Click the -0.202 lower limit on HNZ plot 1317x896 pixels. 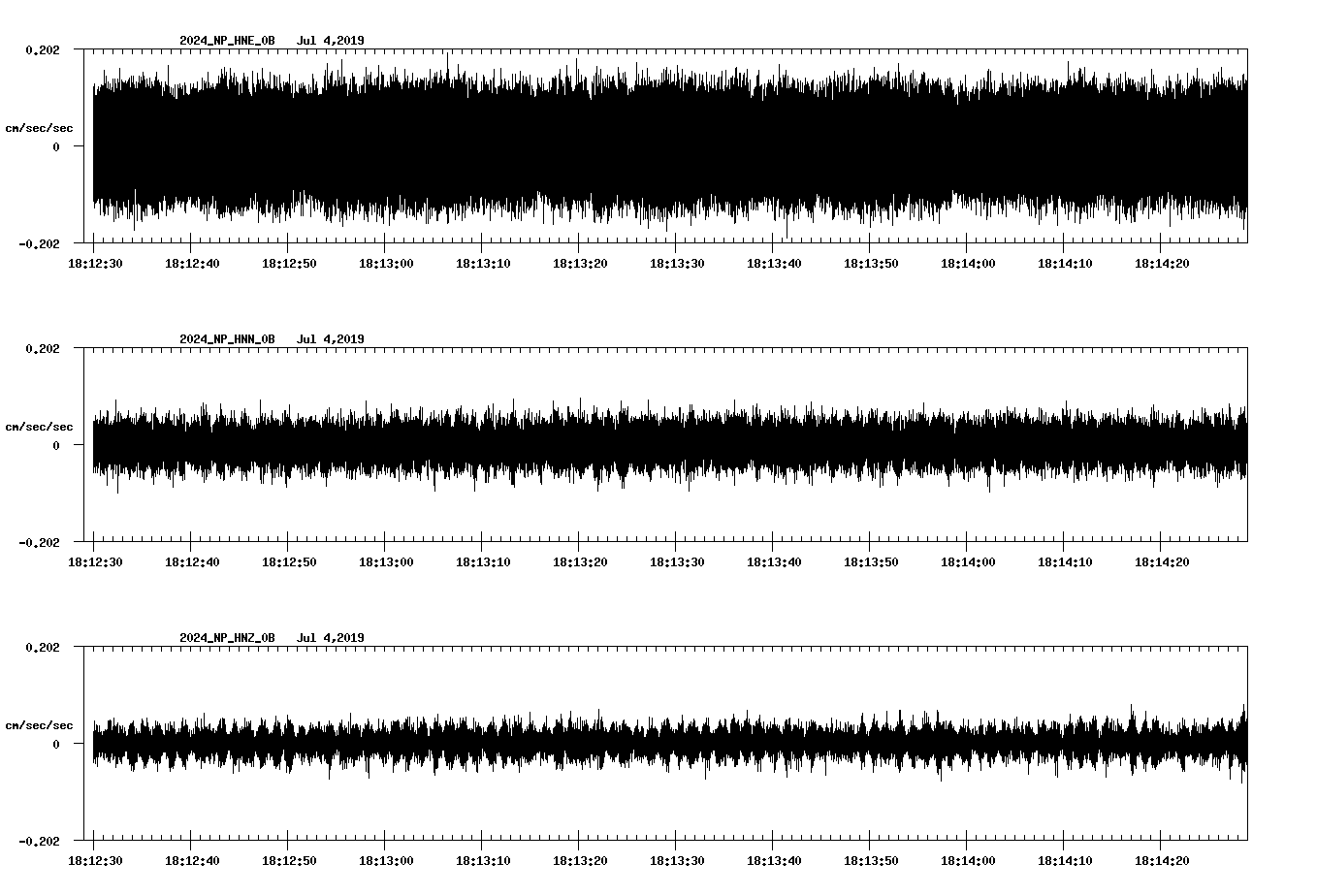tap(39, 841)
